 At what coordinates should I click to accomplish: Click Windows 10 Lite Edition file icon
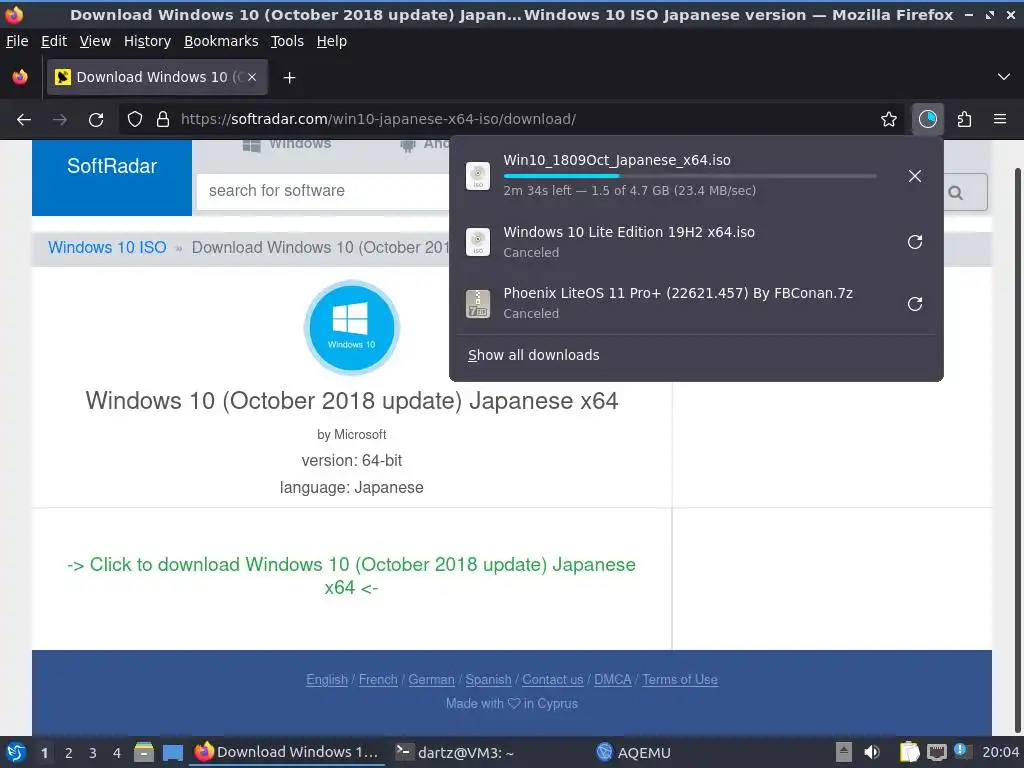point(478,242)
